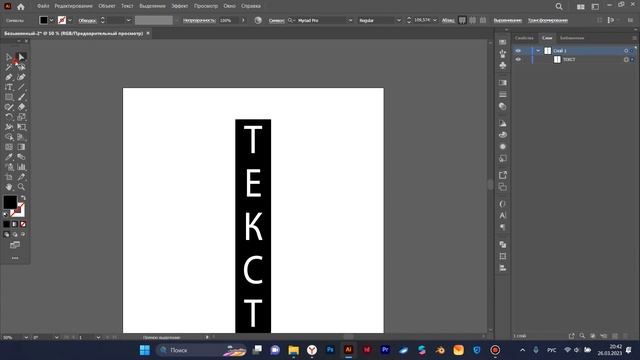This screenshot has height=360, width=640.
Task: Select the Magic Wand tool
Action: click(x=9, y=67)
